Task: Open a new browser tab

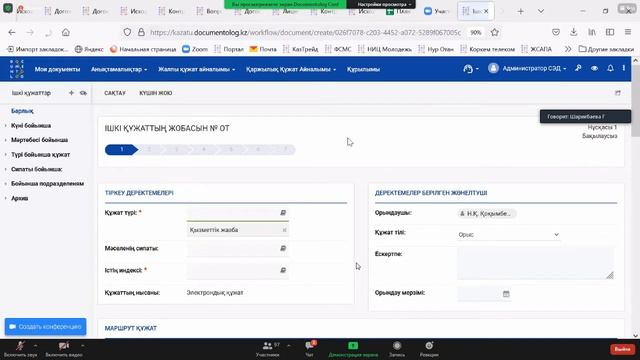Action: (x=520, y=11)
